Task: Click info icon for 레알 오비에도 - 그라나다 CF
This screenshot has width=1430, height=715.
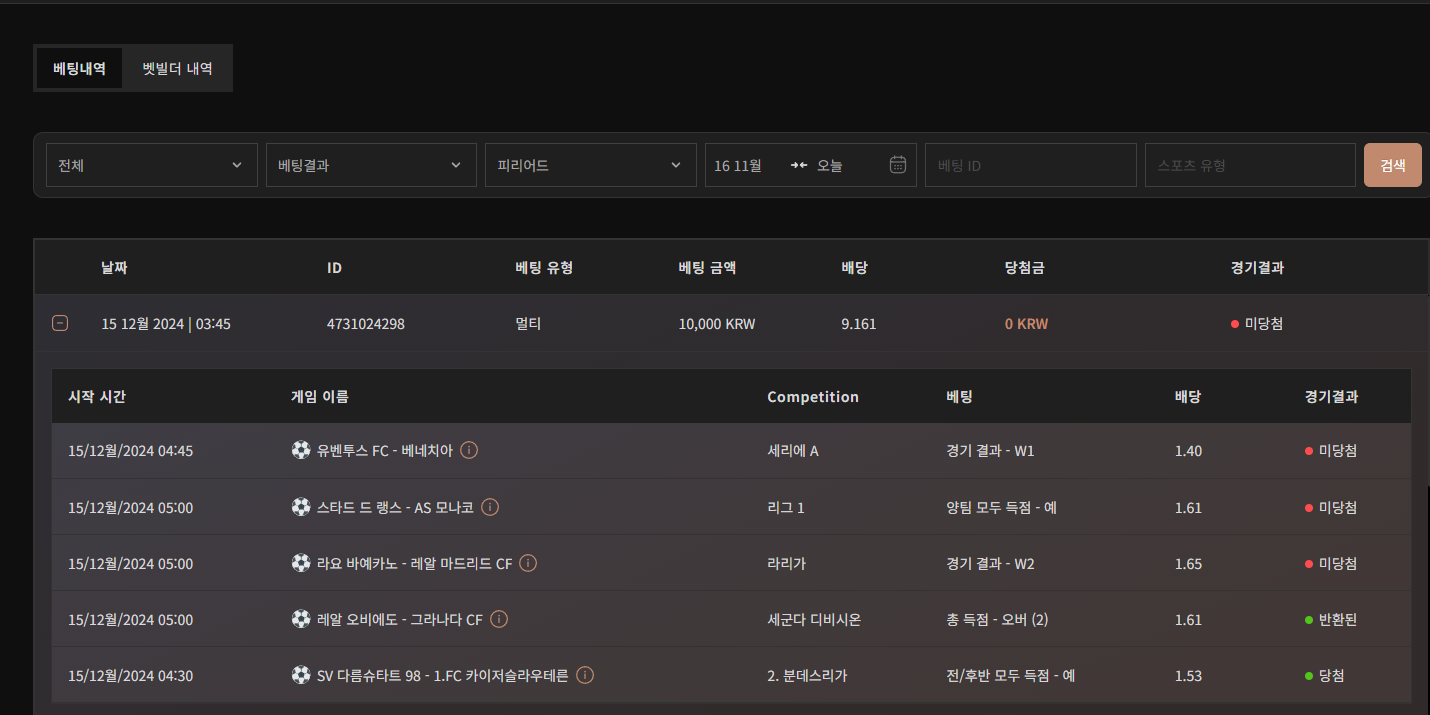Action: tap(499, 619)
